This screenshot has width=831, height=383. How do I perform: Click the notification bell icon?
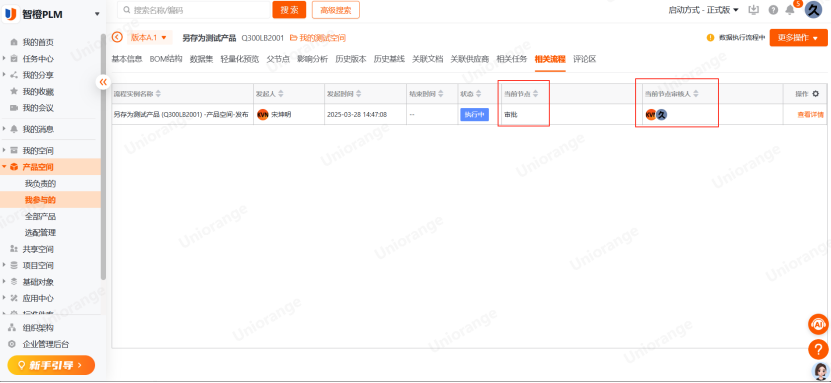point(790,10)
